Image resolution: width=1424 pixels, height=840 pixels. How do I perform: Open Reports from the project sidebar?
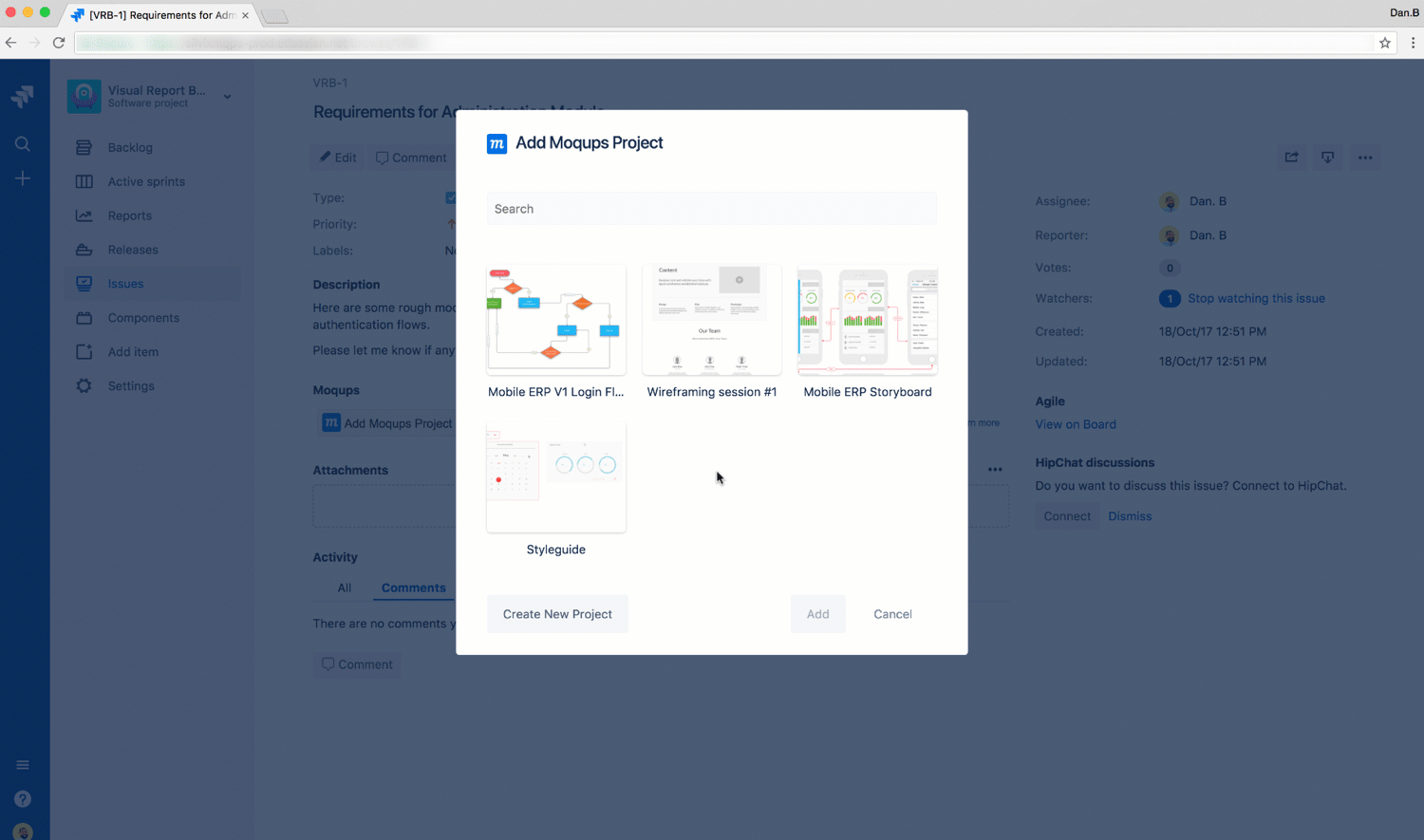130,215
